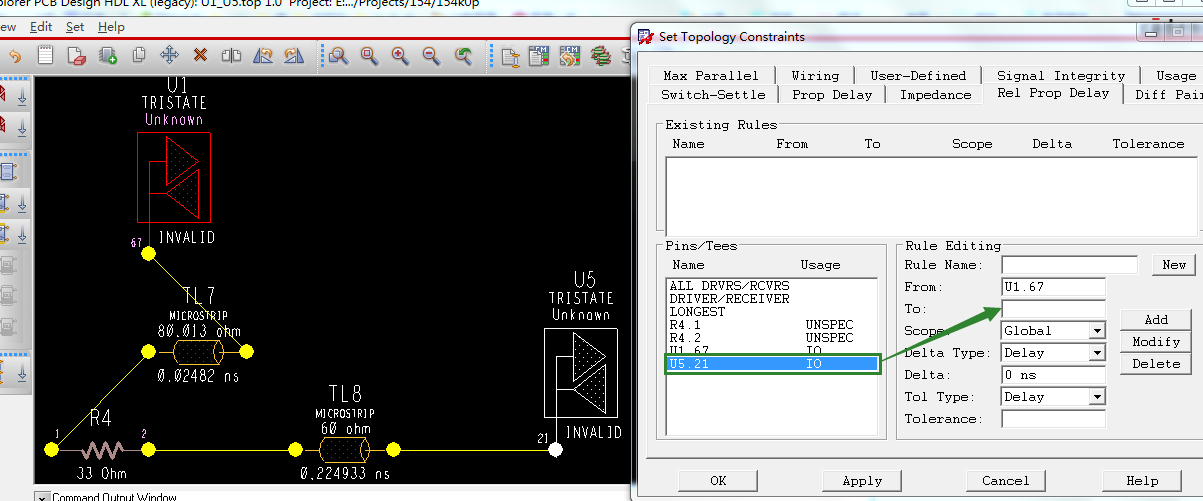The height and width of the screenshot is (501, 1203).
Task: Select the R4.2 pin row
Action: (773, 338)
